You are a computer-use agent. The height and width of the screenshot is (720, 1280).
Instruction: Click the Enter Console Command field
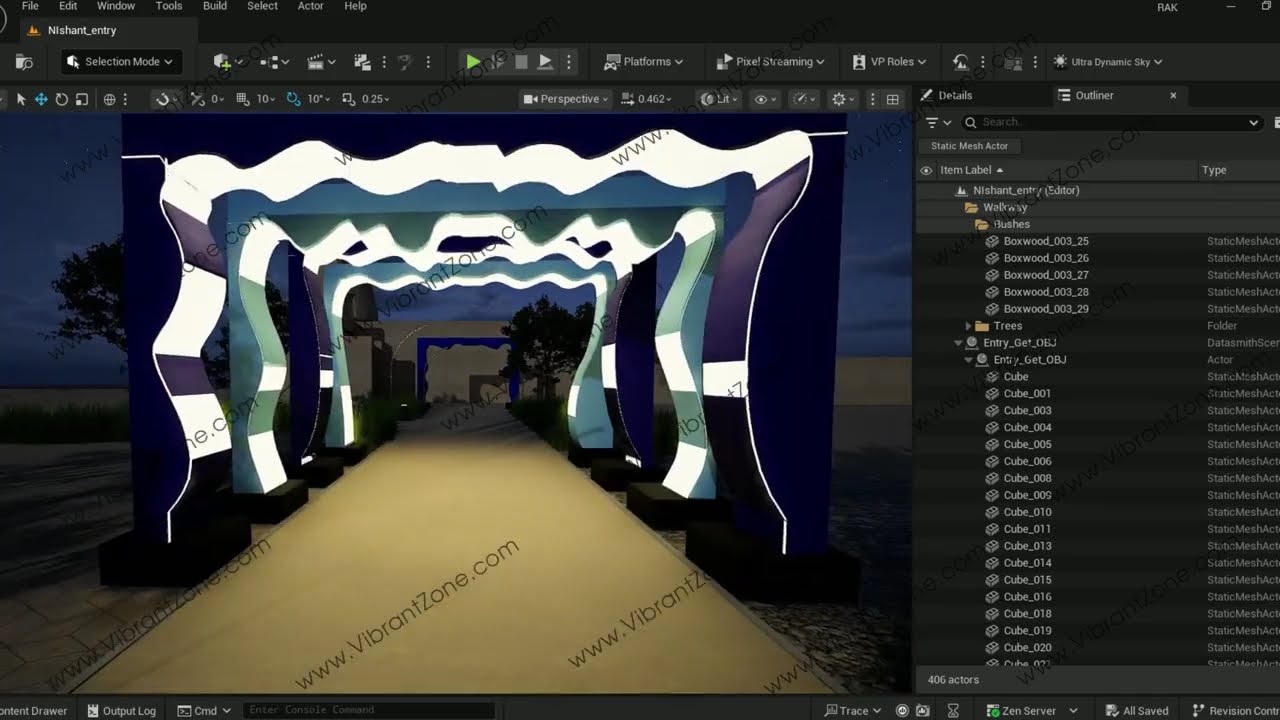pos(368,710)
